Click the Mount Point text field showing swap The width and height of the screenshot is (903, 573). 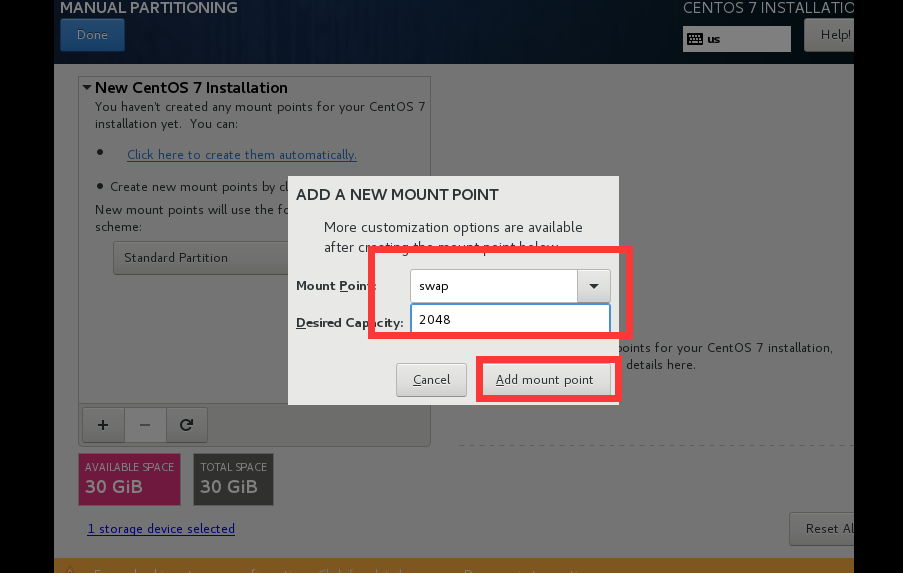pos(493,286)
